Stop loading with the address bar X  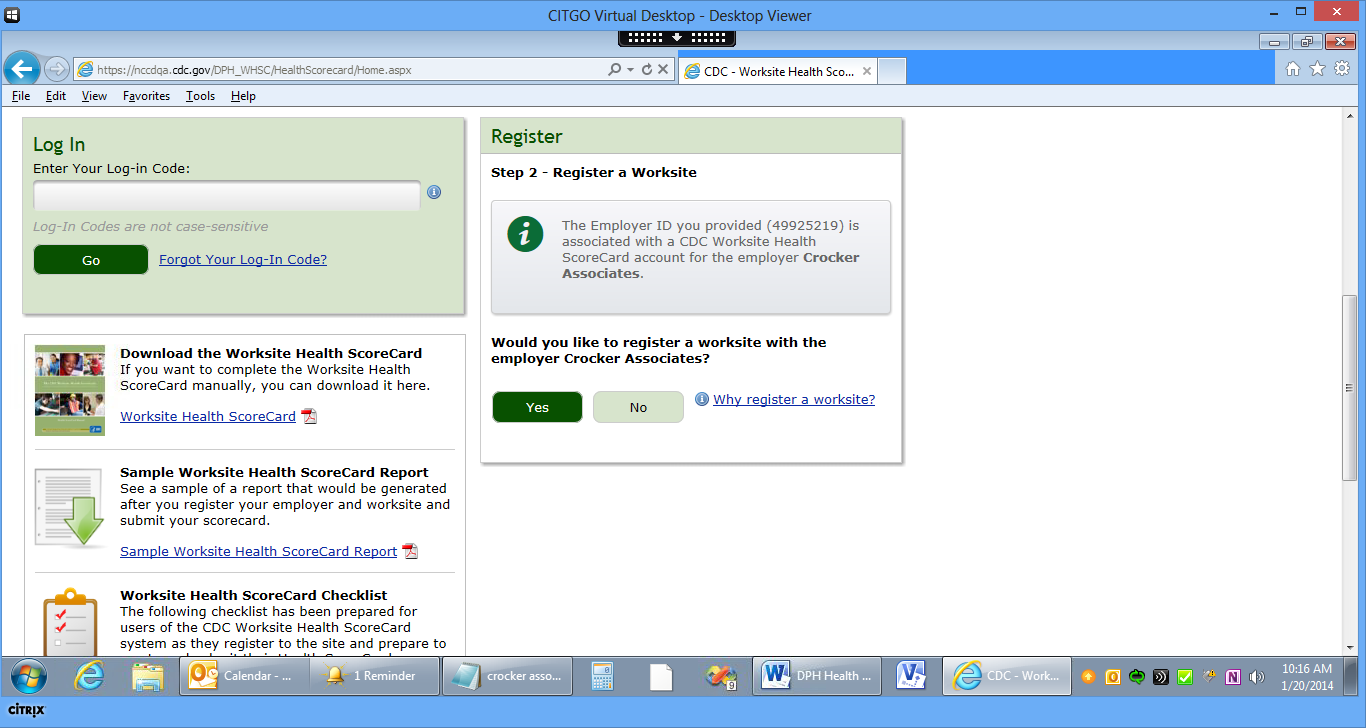coord(663,70)
